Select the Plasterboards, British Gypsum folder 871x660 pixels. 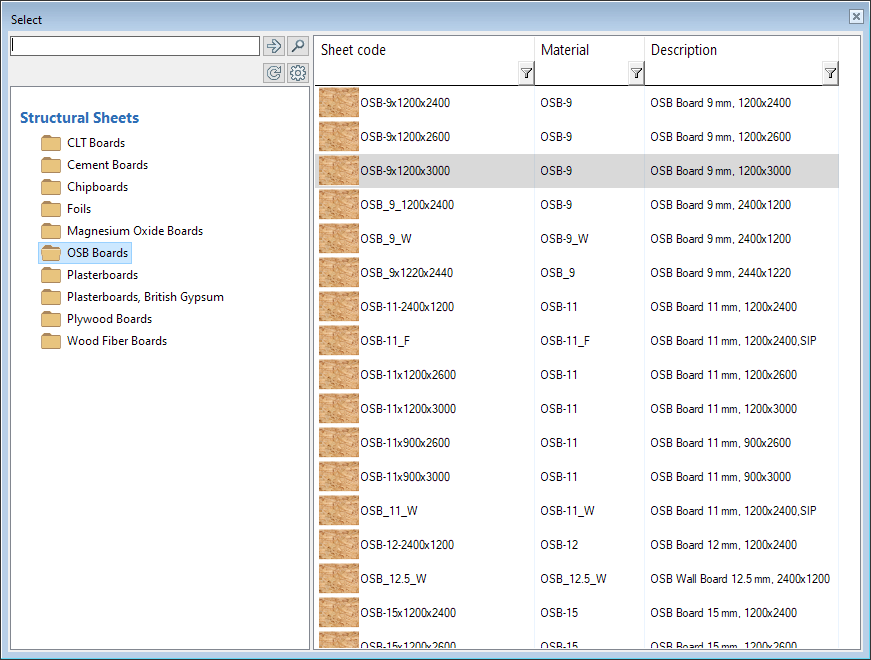[145, 297]
